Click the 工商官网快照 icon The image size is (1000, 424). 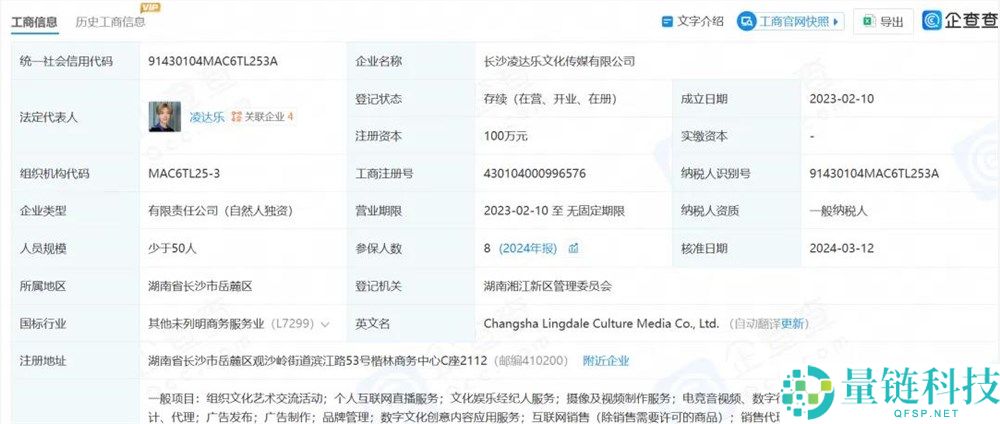click(746, 21)
